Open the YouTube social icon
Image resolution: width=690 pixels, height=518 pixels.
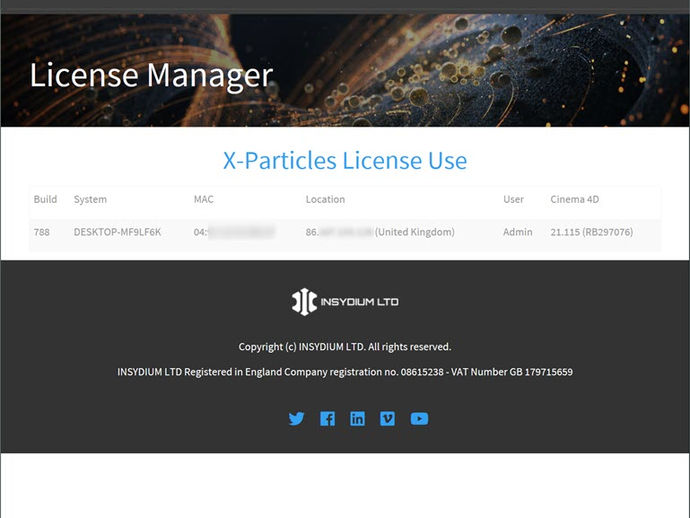pos(419,419)
